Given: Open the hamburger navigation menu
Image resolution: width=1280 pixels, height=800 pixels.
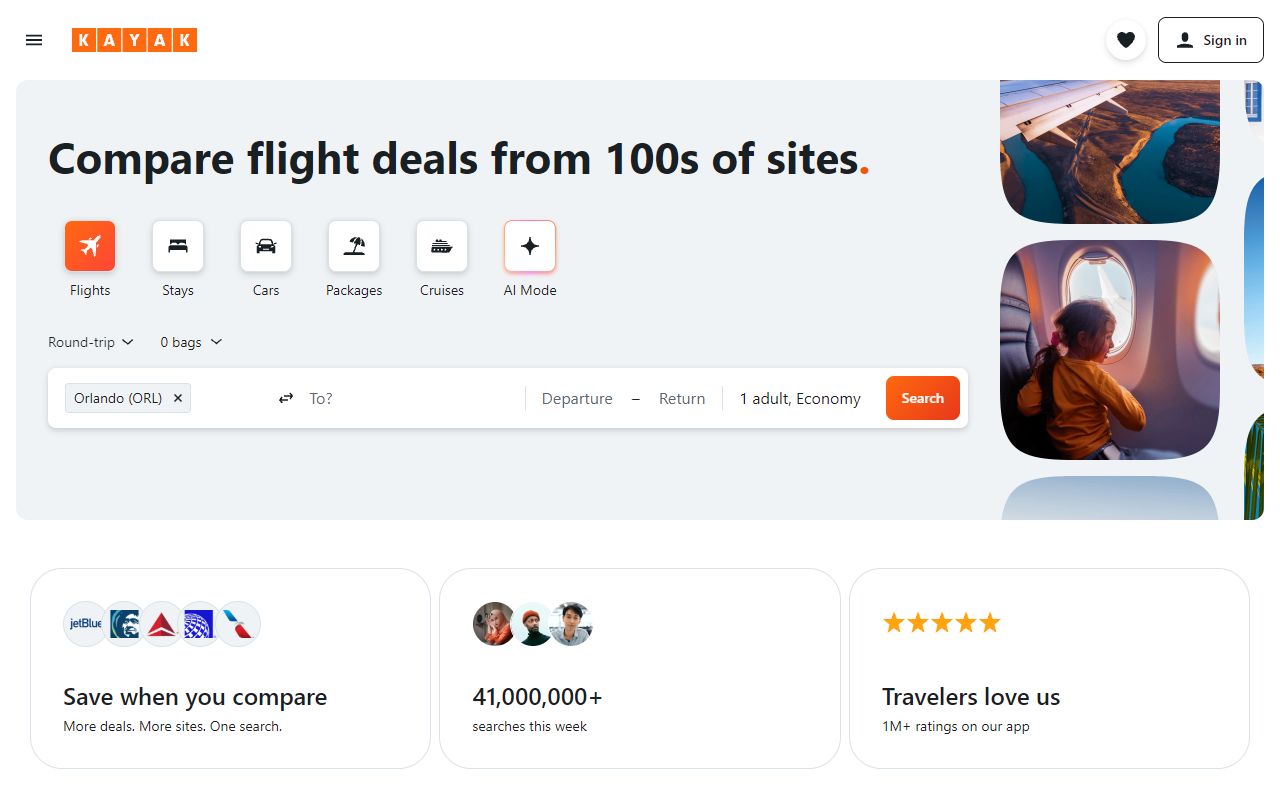Looking at the screenshot, I should coord(34,40).
